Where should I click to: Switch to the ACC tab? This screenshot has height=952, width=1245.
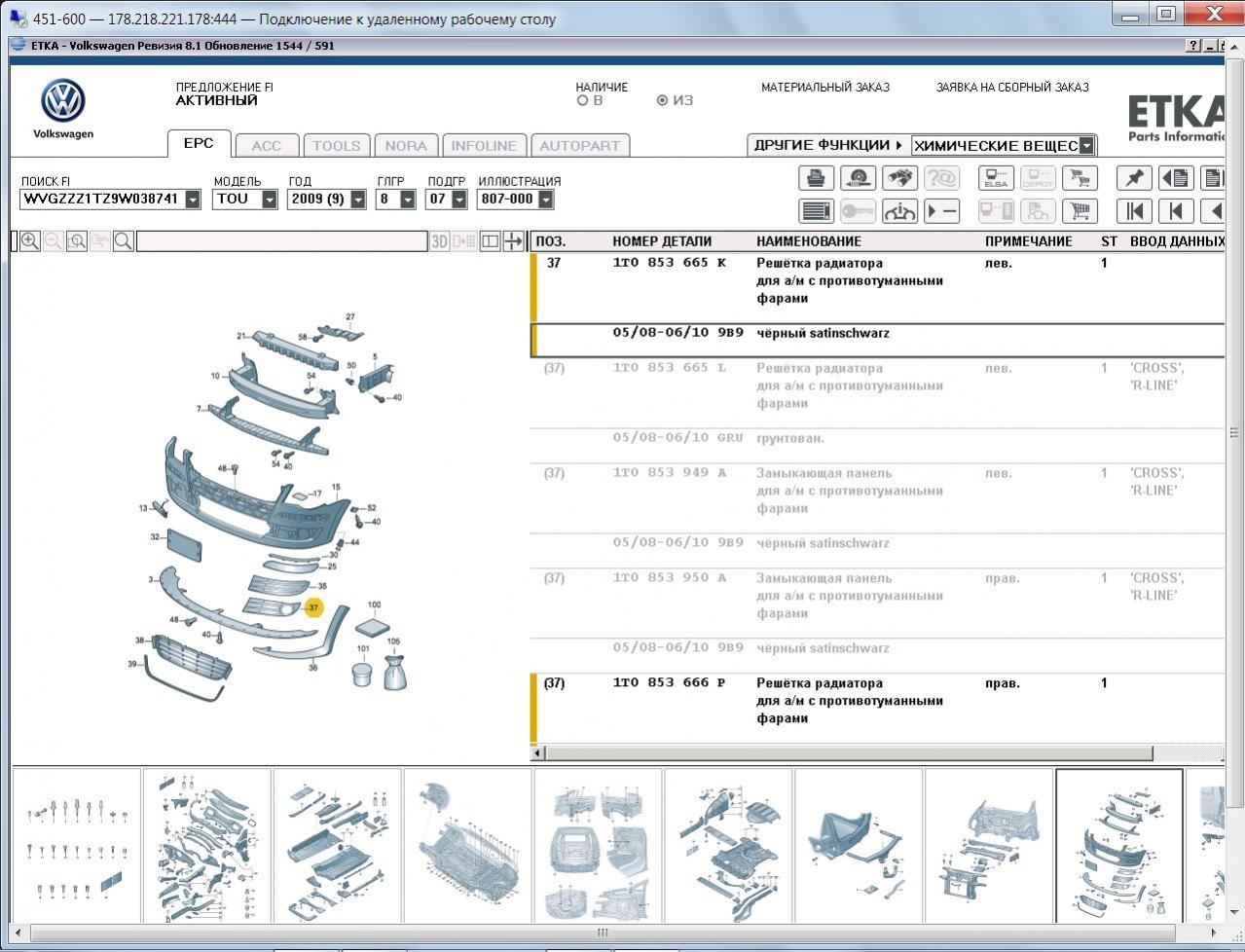click(267, 145)
